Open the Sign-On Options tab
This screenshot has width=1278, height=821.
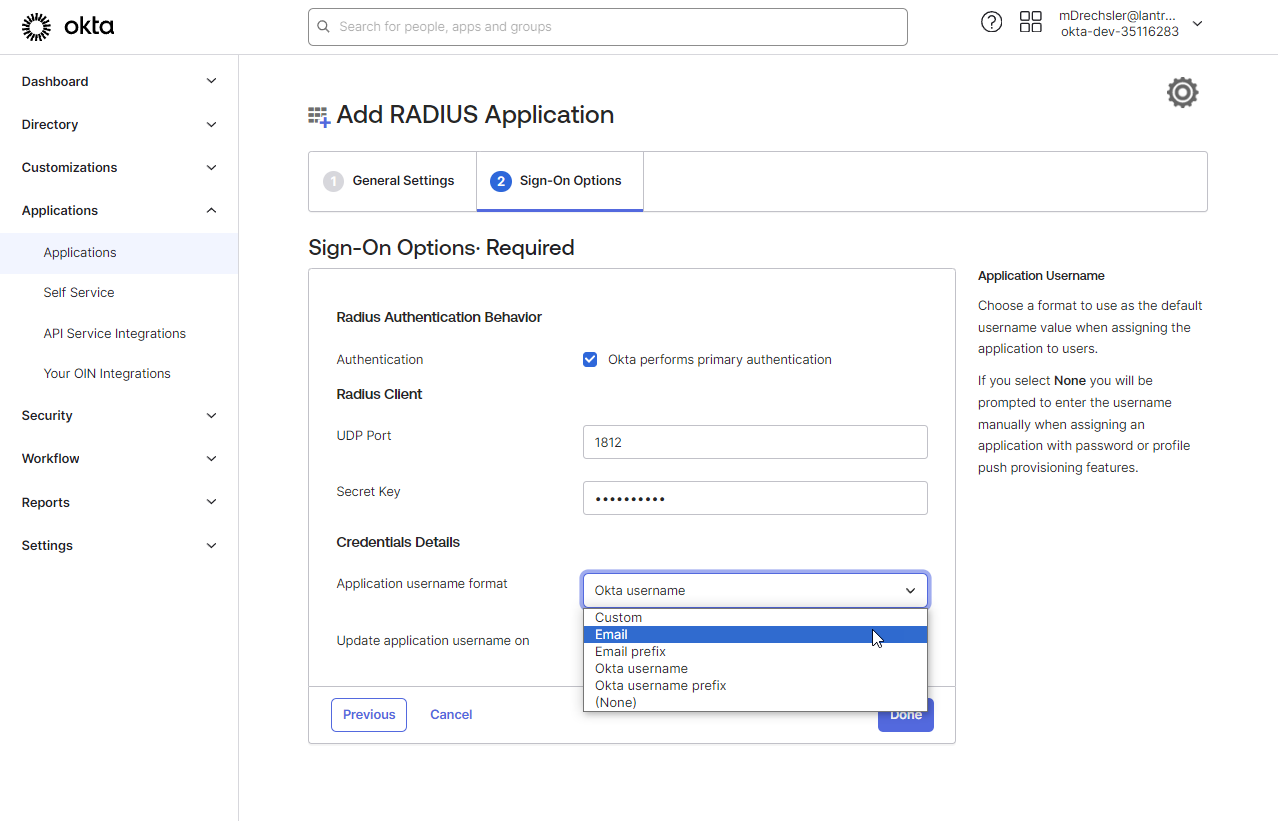[x=559, y=181]
